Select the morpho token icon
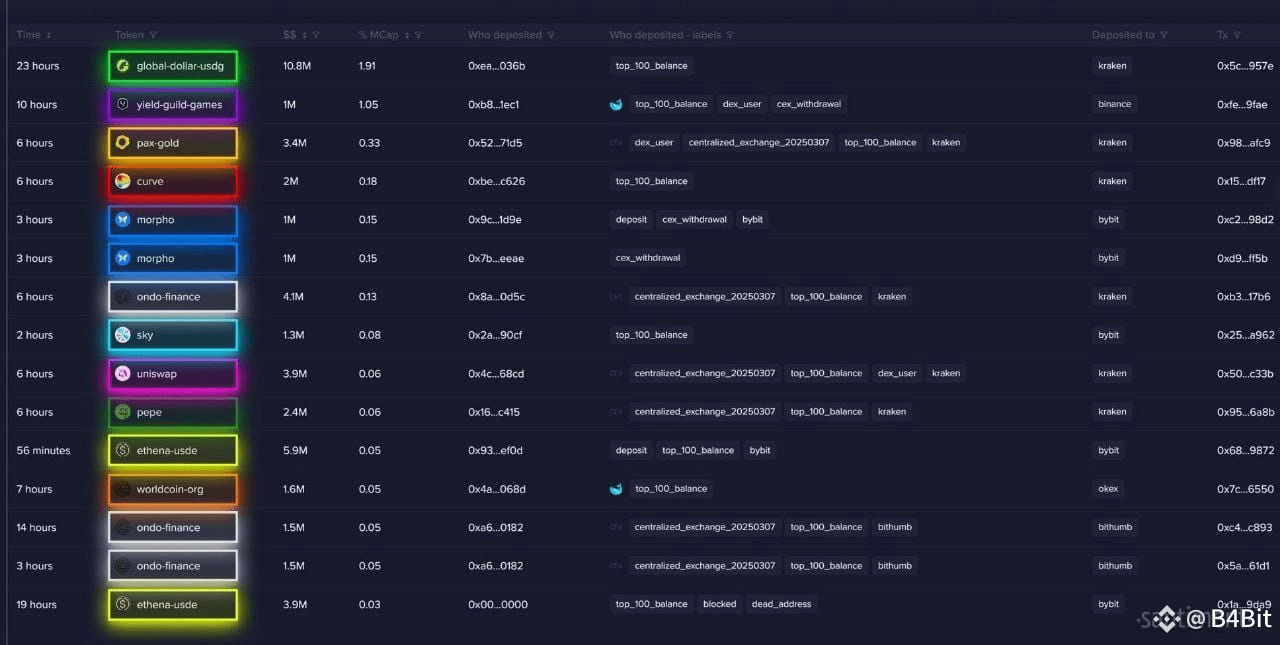The width and height of the screenshot is (1280, 645). [x=123, y=219]
